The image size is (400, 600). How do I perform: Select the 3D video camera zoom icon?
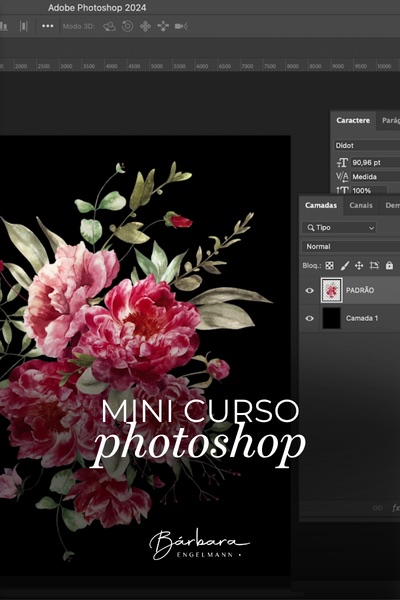[181, 26]
